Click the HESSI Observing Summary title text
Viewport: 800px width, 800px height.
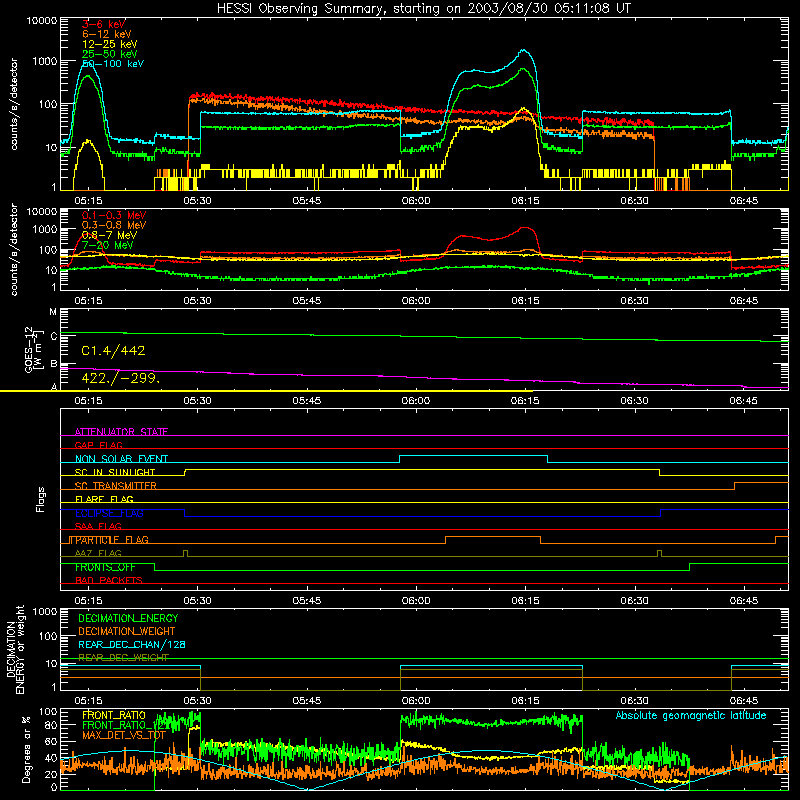point(423,9)
